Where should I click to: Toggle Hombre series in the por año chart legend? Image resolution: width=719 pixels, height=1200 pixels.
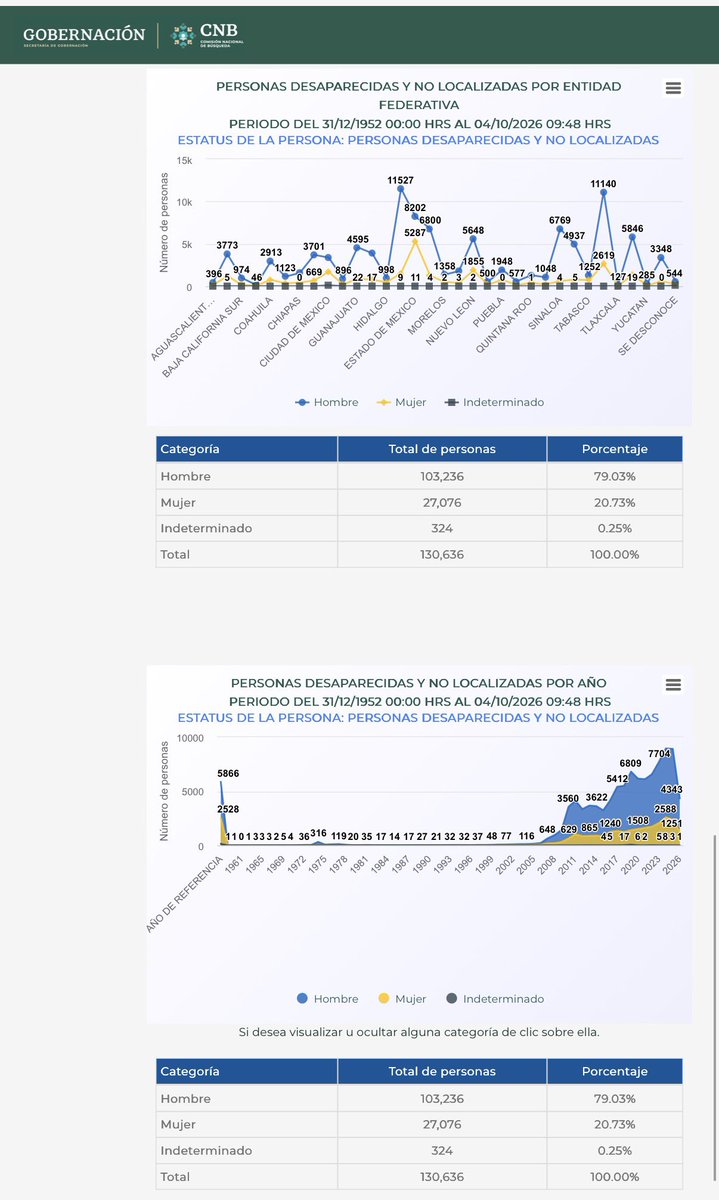[x=328, y=998]
